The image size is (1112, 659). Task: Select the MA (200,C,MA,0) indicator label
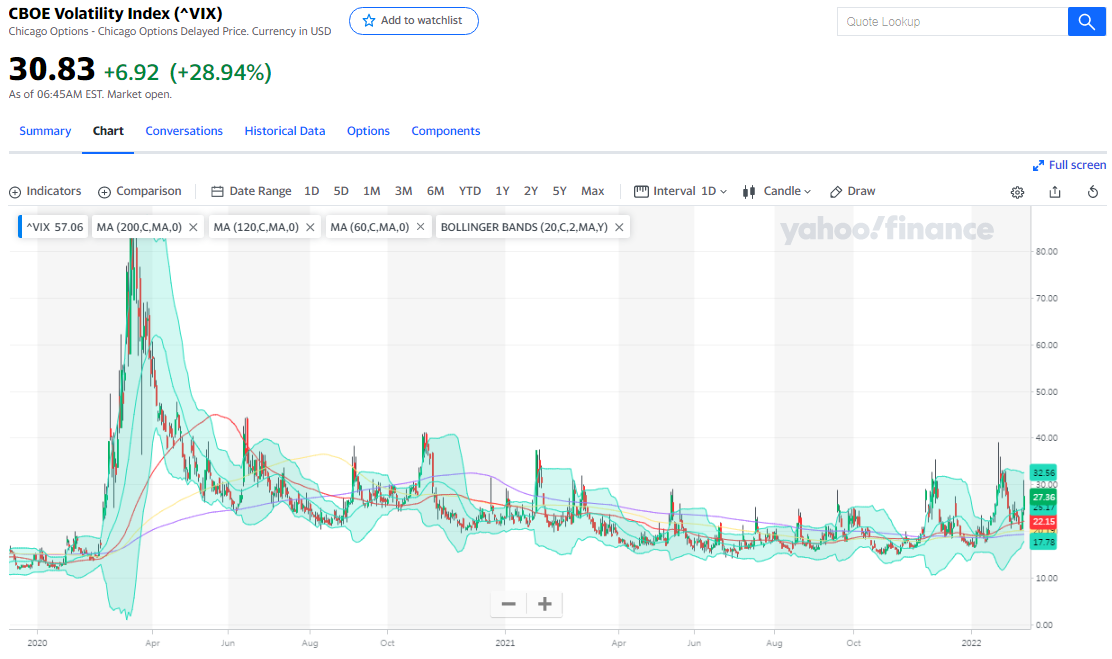[139, 227]
